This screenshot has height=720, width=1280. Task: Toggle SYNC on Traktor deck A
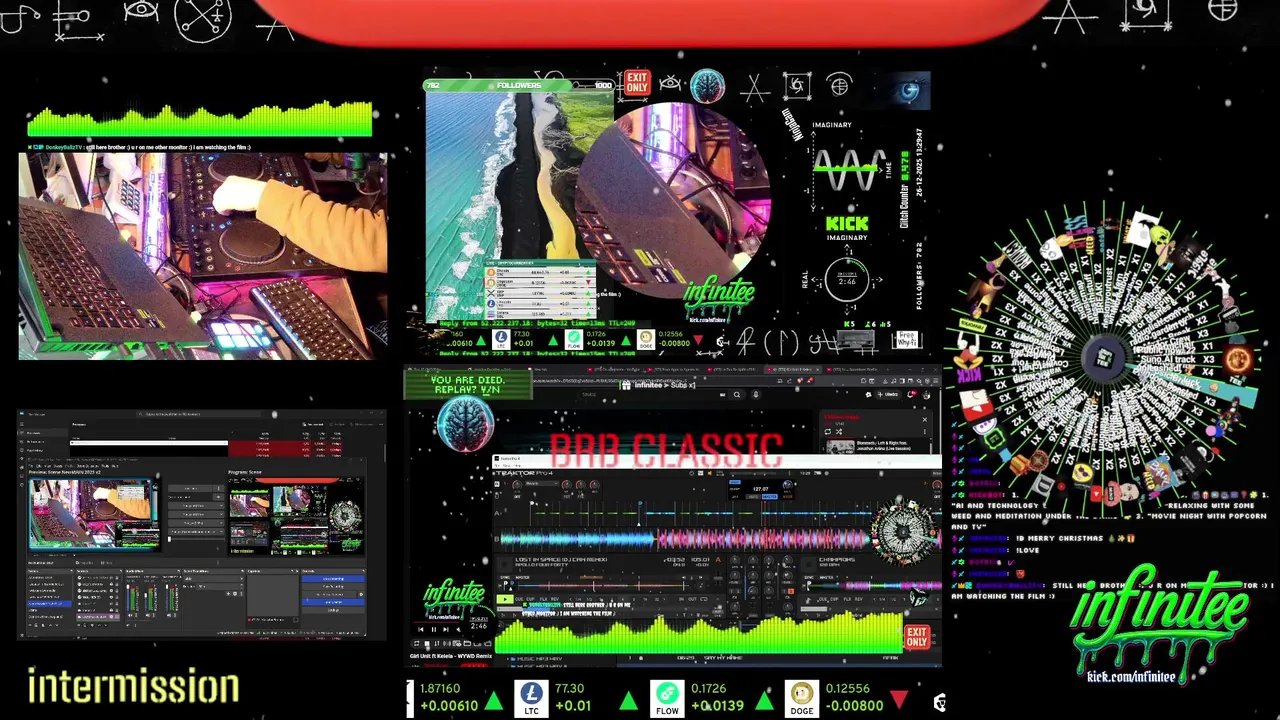click(505, 577)
